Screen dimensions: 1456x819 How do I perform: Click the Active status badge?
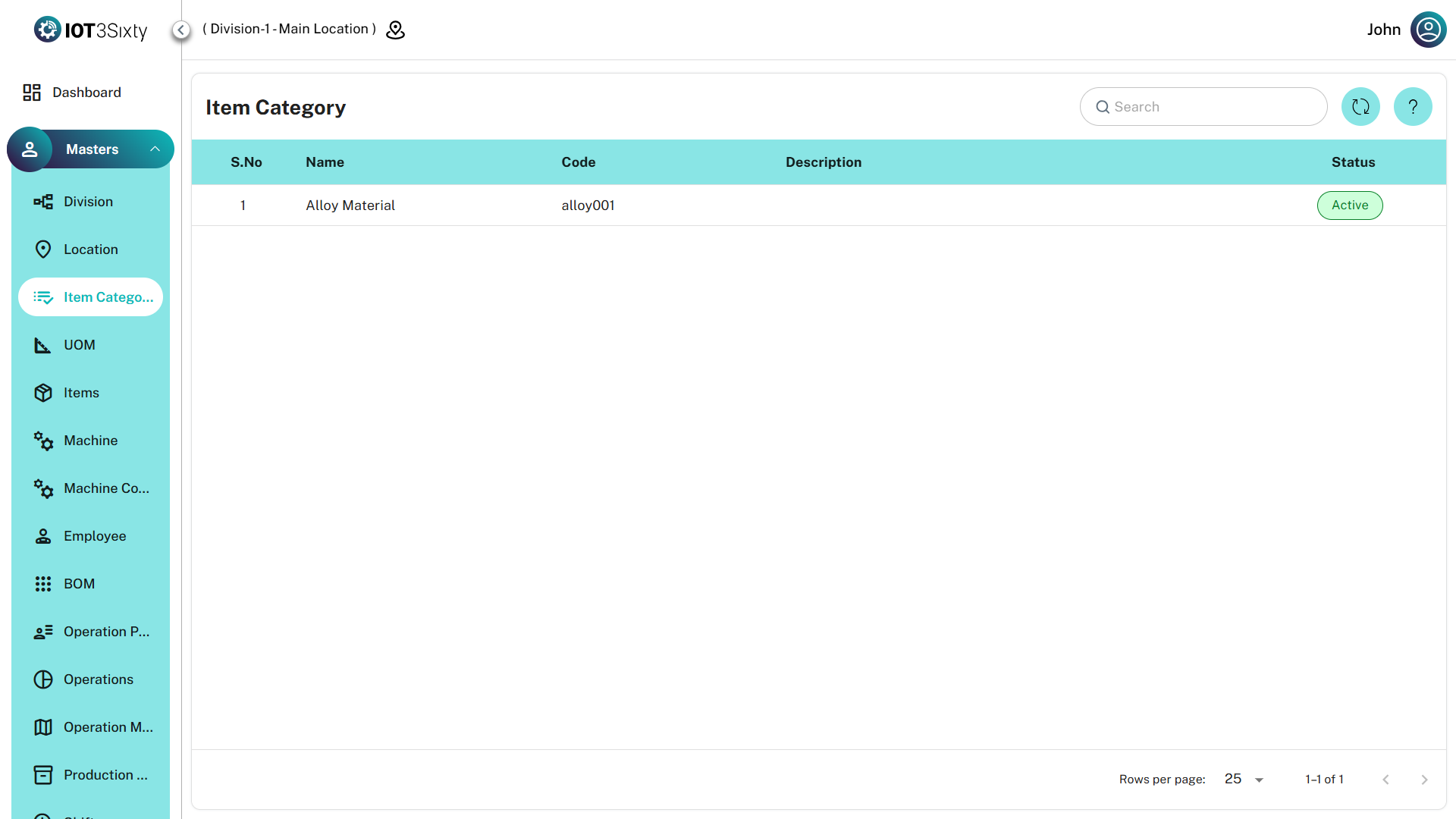[x=1349, y=206]
